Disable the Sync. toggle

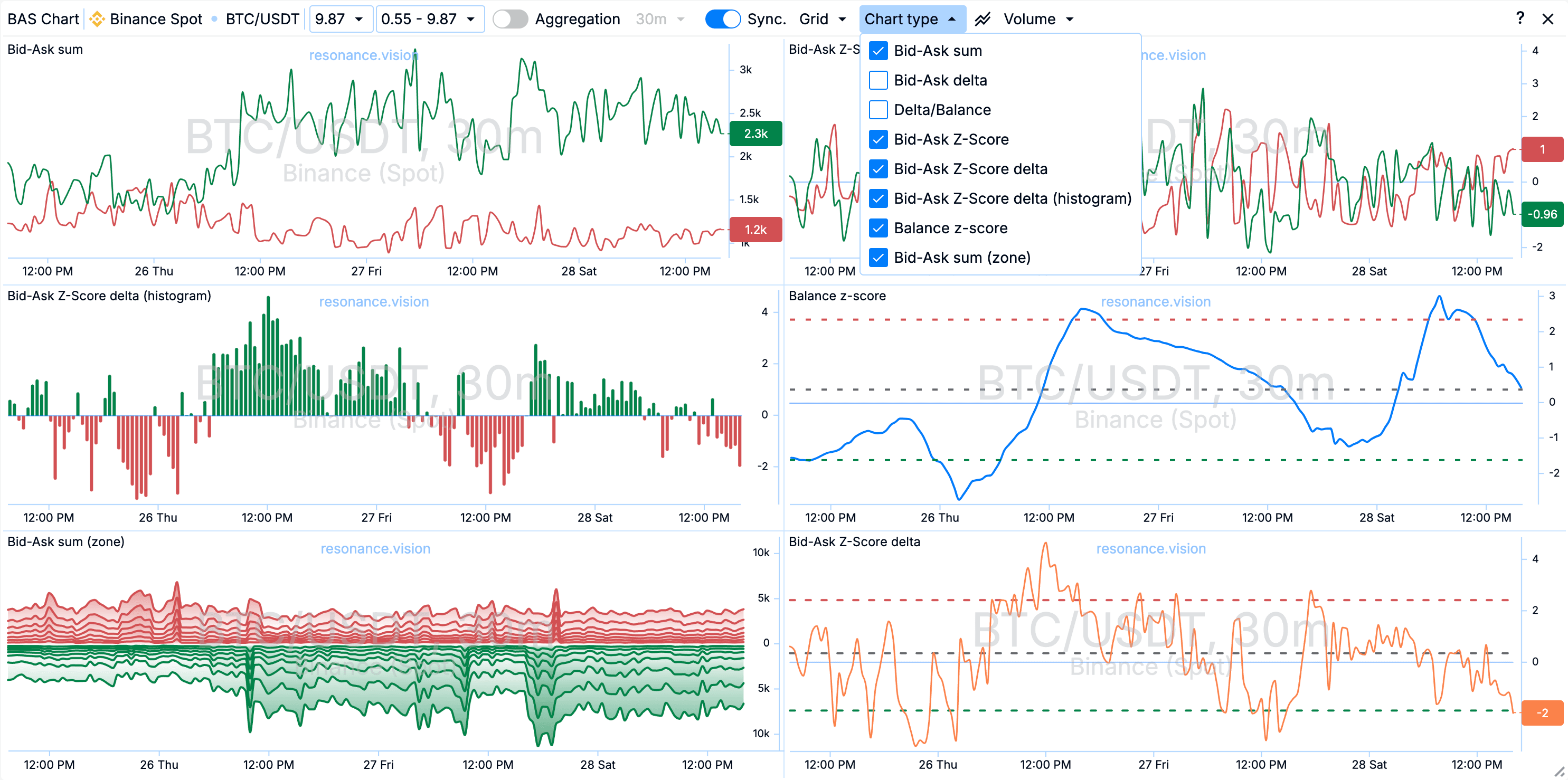pyautogui.click(x=723, y=19)
